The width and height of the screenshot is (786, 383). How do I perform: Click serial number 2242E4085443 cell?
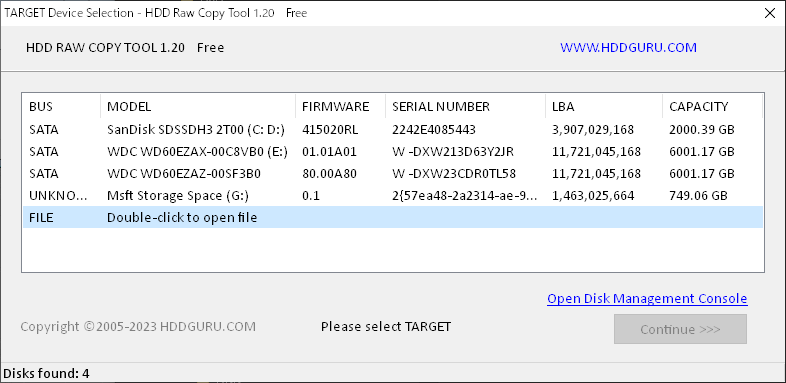point(434,130)
